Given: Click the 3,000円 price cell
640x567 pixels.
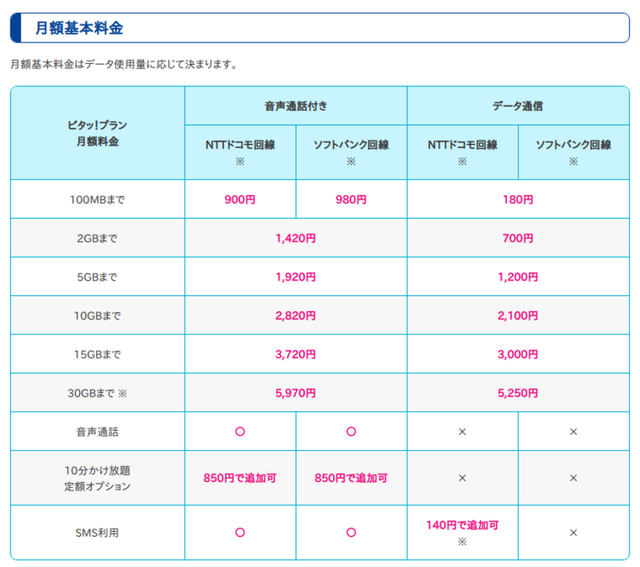Looking at the screenshot, I should point(518,354).
